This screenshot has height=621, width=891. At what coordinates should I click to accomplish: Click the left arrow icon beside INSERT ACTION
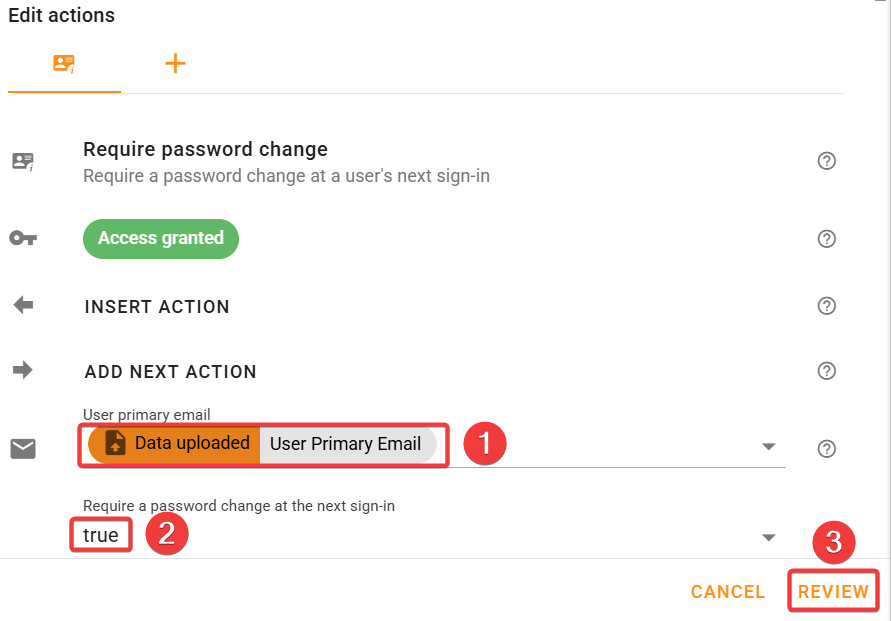(22, 306)
